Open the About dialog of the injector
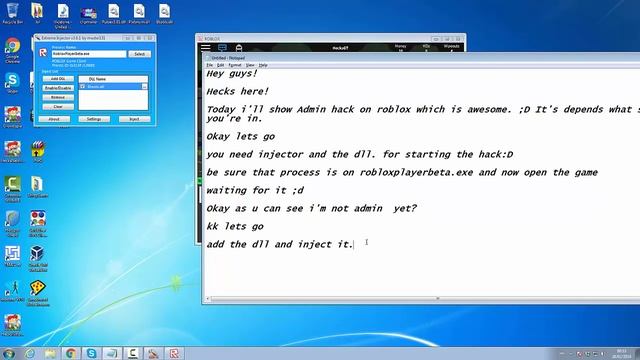Image resolution: width=640 pixels, height=360 pixels. [x=54, y=119]
